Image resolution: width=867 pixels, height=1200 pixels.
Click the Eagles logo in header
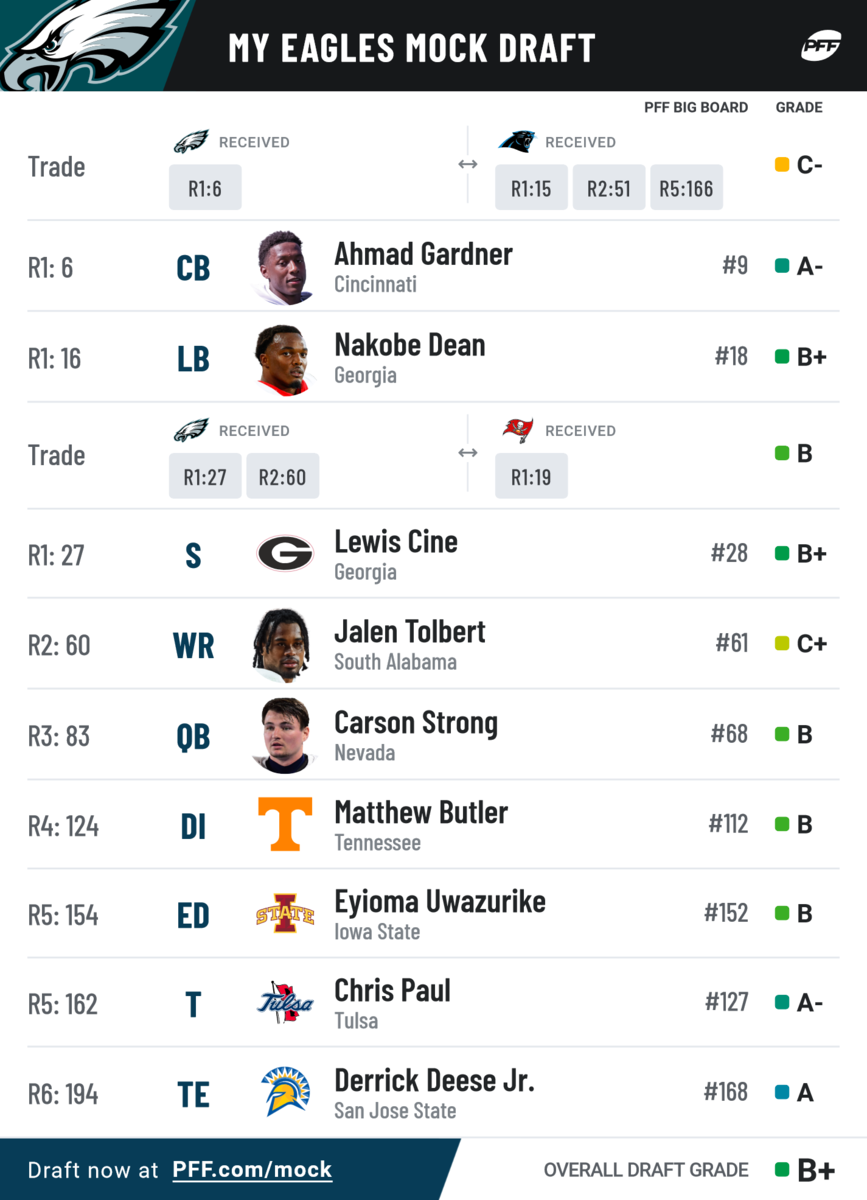(x=92, y=45)
